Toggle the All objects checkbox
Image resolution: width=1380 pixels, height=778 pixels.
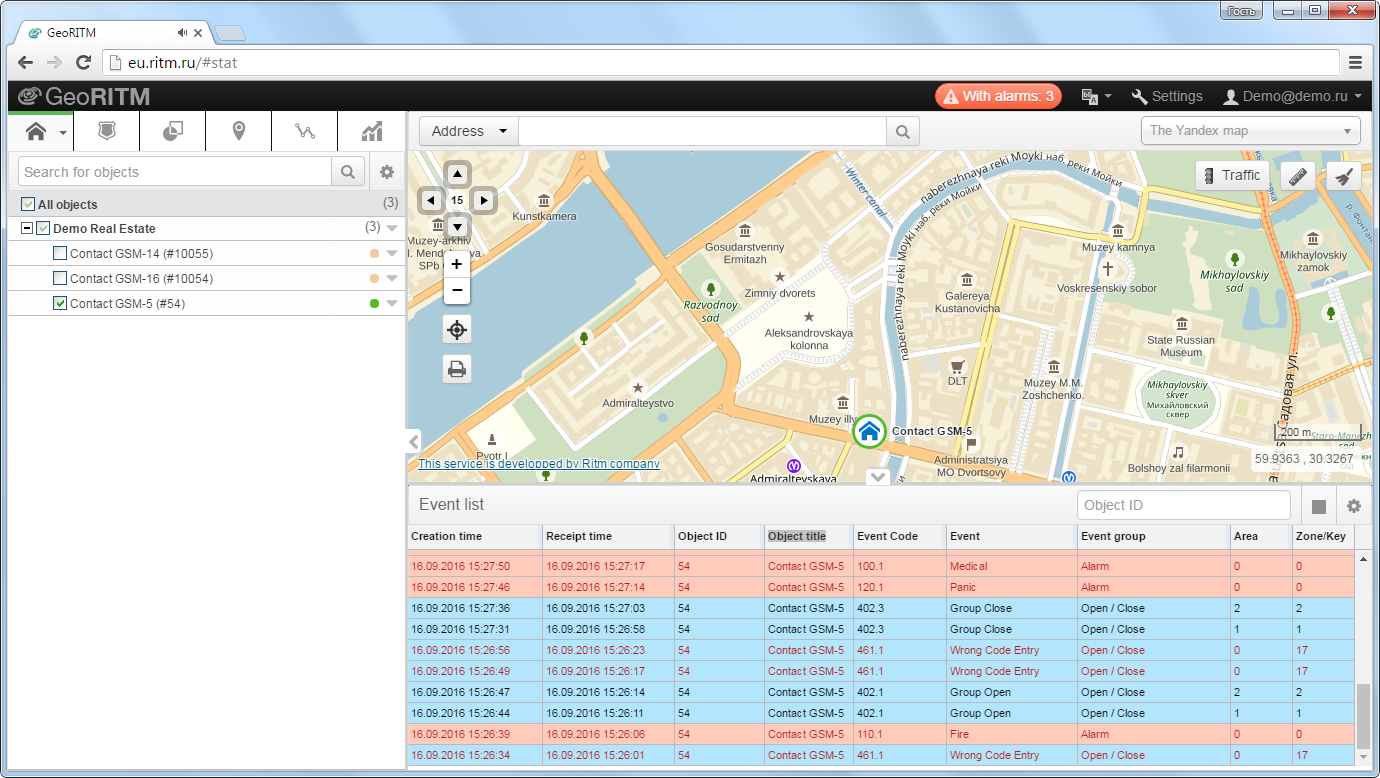coord(28,204)
